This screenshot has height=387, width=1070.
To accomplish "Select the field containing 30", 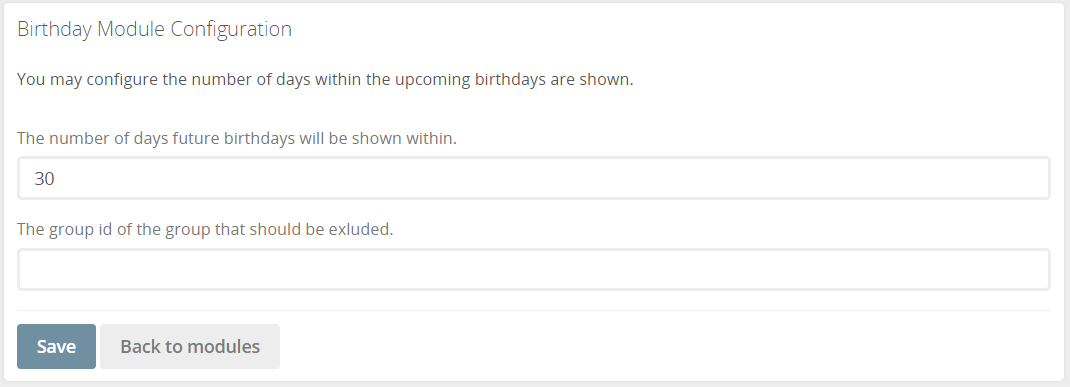I will (534, 178).
